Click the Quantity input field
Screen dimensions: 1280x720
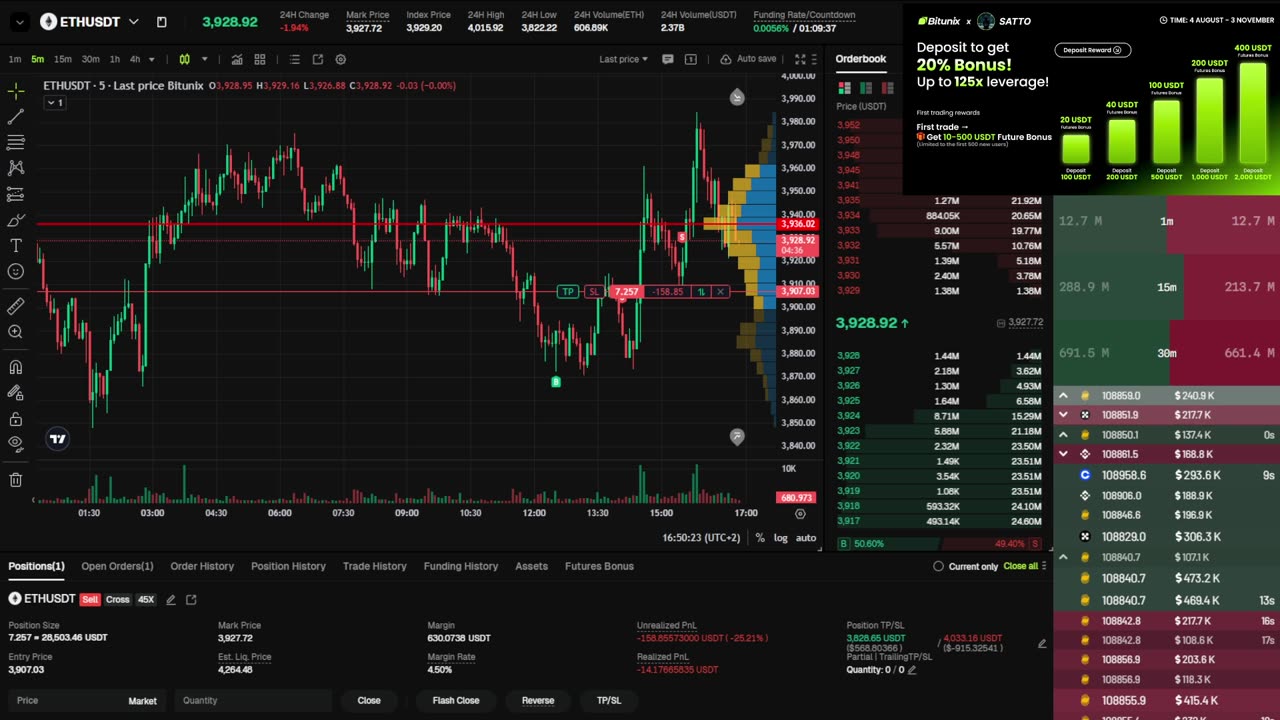coord(253,700)
